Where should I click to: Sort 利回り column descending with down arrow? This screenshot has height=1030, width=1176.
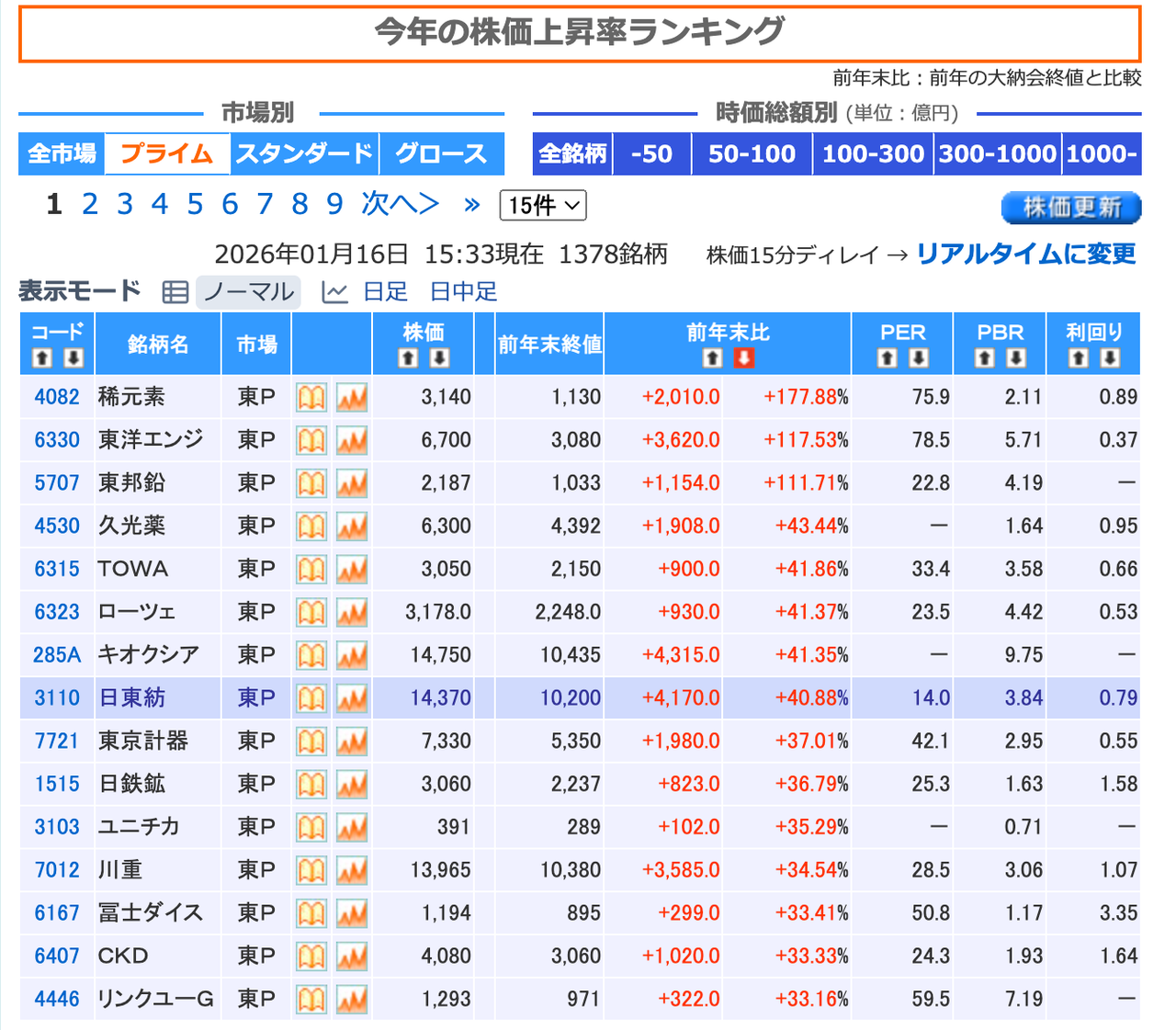tap(1110, 358)
